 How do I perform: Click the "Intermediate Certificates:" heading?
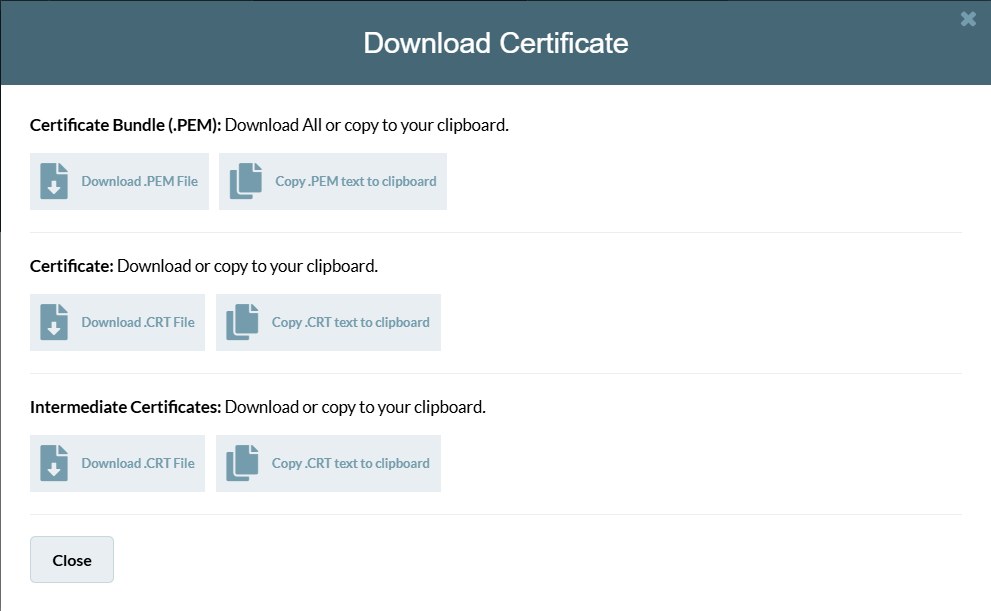pyautogui.click(x=125, y=408)
